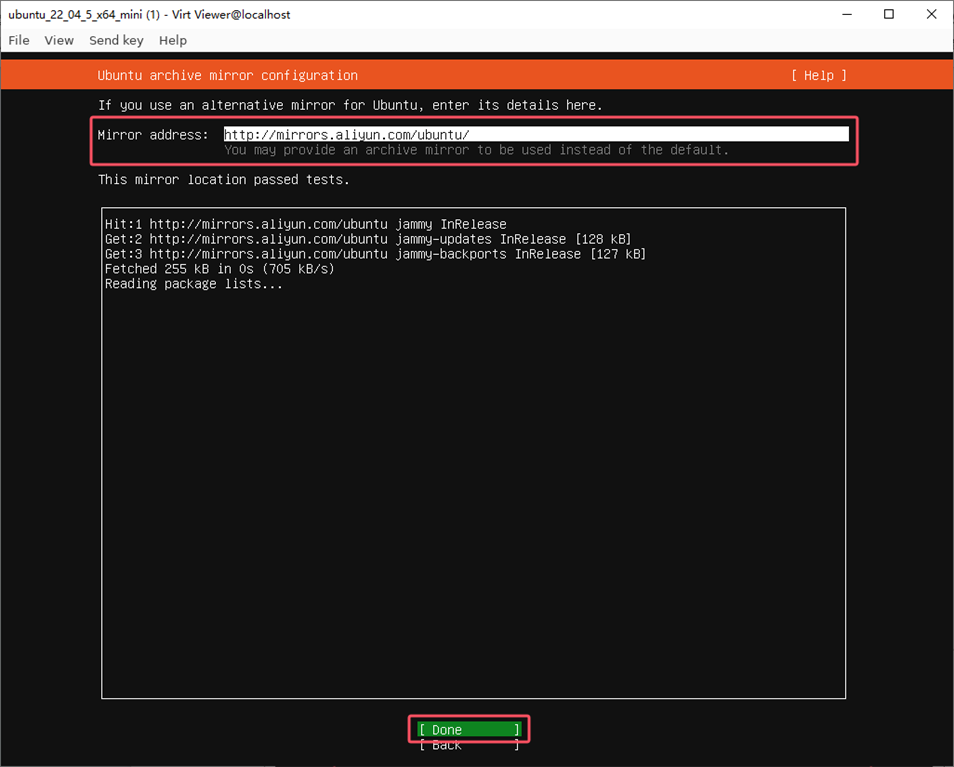Click the Virt Viewer title bar

[x=400, y=14]
